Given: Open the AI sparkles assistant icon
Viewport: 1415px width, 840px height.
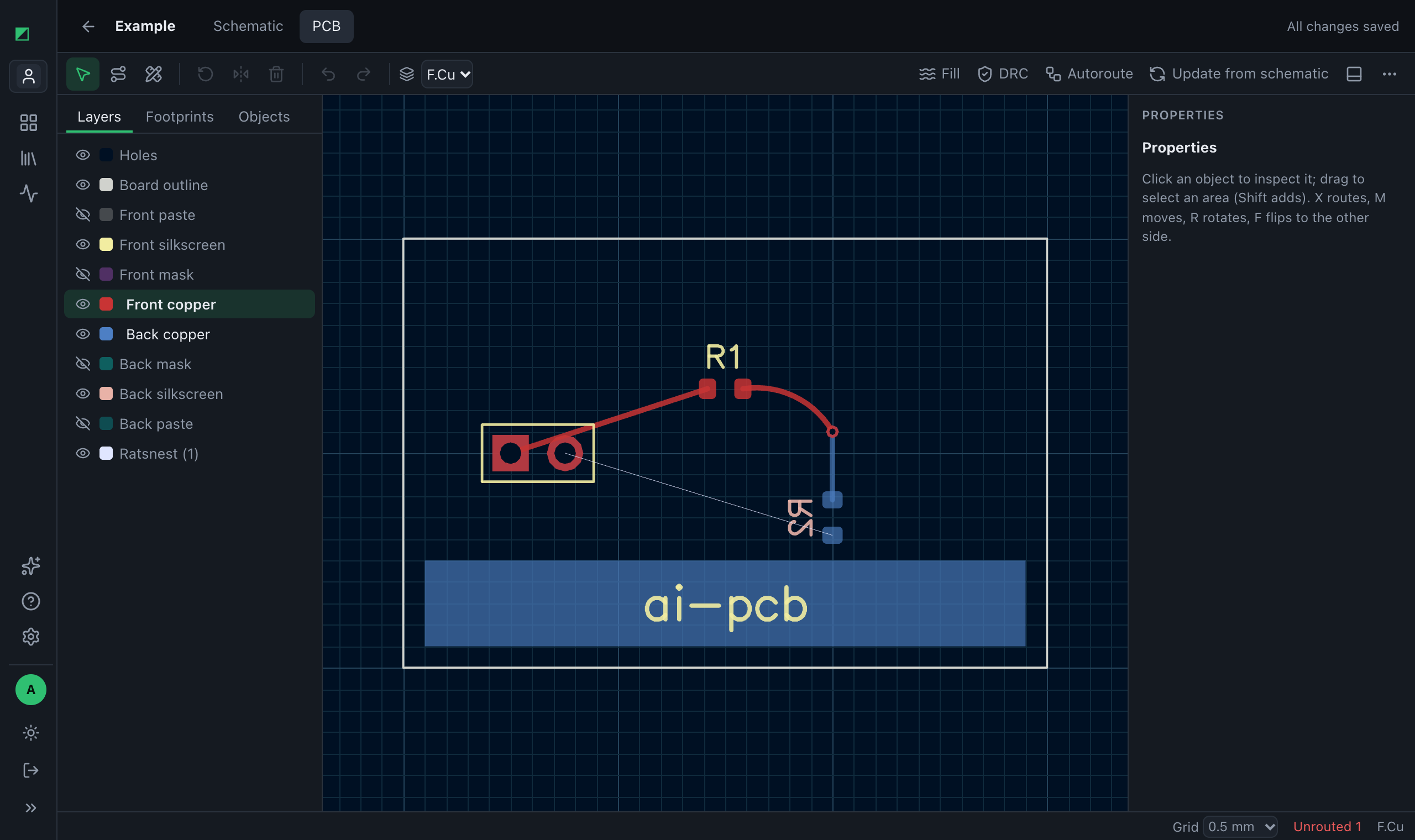Looking at the screenshot, I should click(x=30, y=565).
